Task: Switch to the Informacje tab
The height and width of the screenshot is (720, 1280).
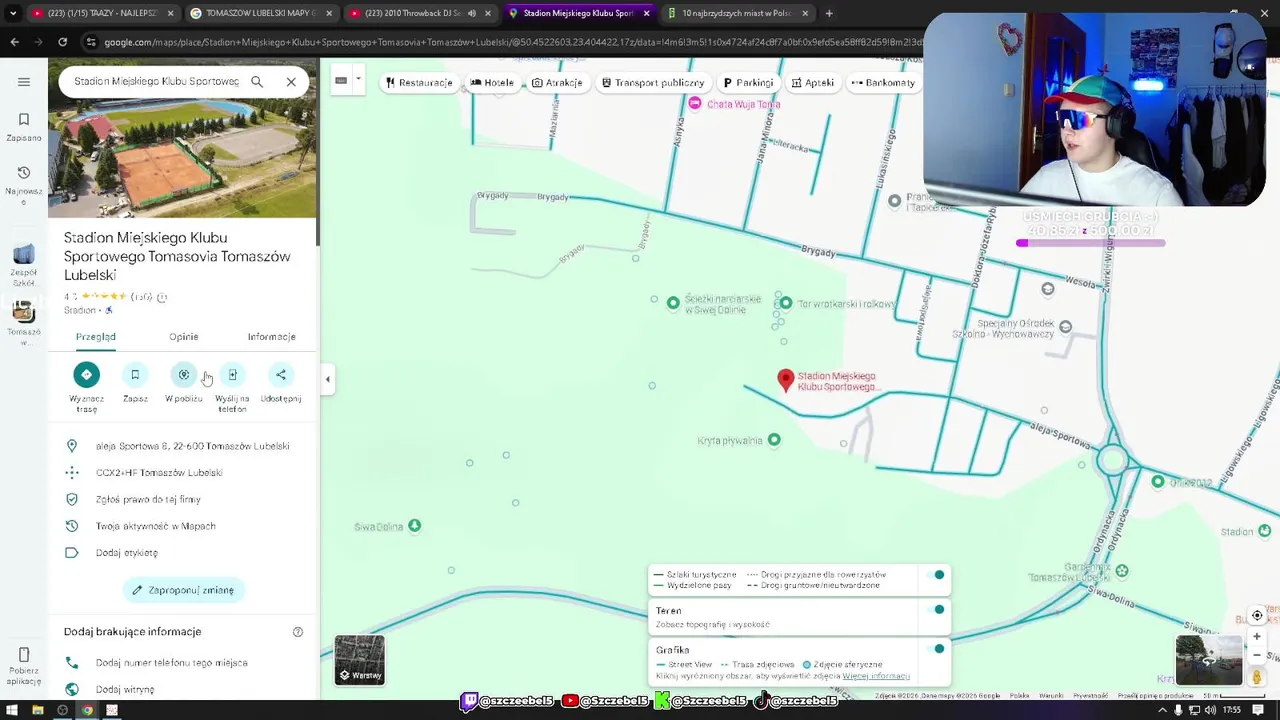Action: [272, 337]
